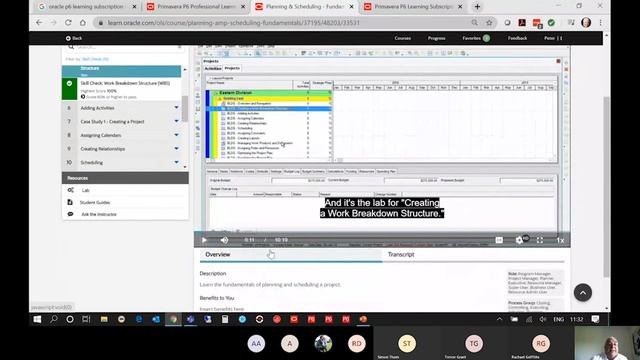Open Windows taskbar search
The height and width of the screenshot is (360, 640).
(x=53, y=319)
